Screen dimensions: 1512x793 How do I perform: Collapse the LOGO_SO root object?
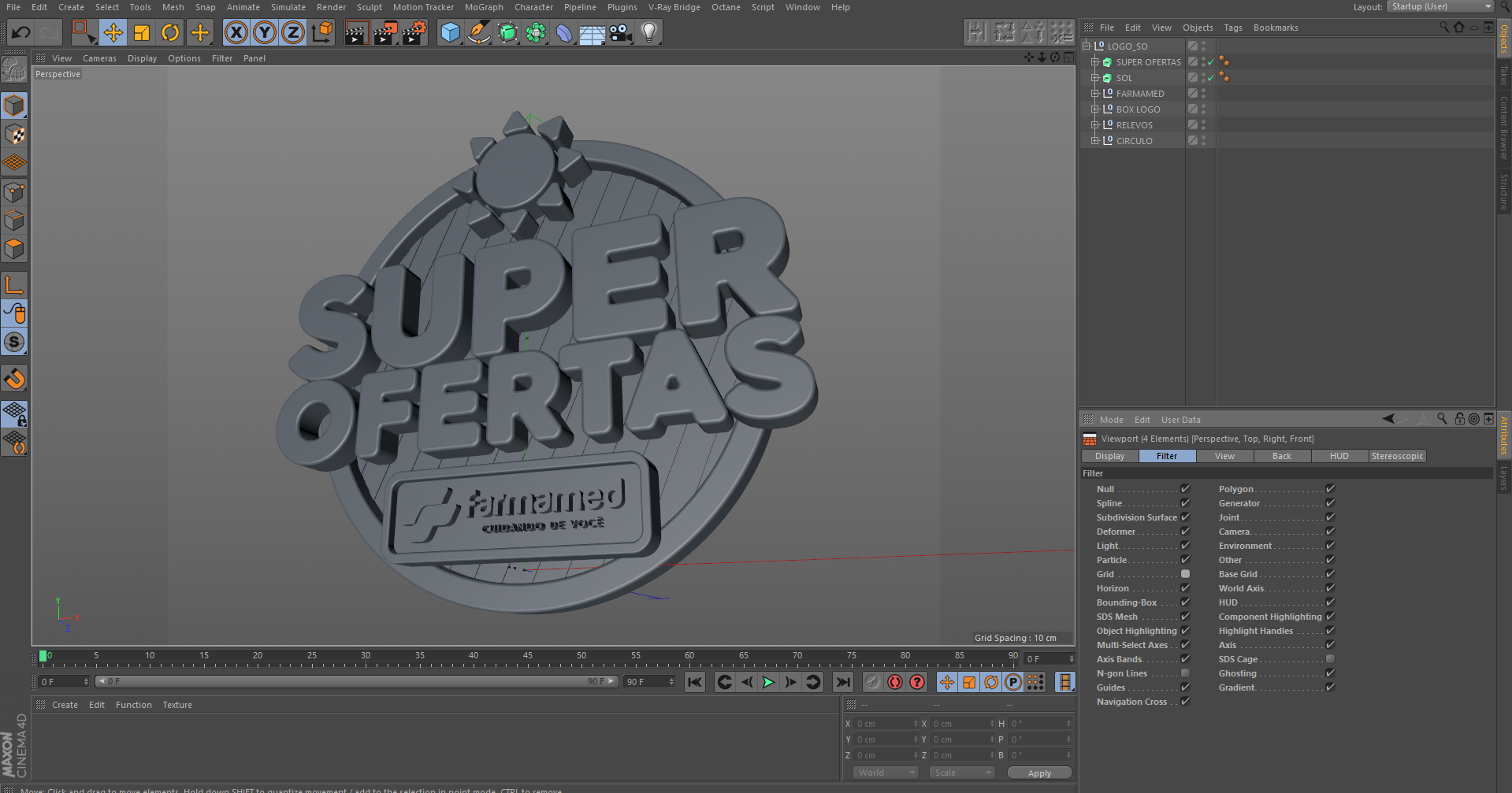(x=1086, y=46)
